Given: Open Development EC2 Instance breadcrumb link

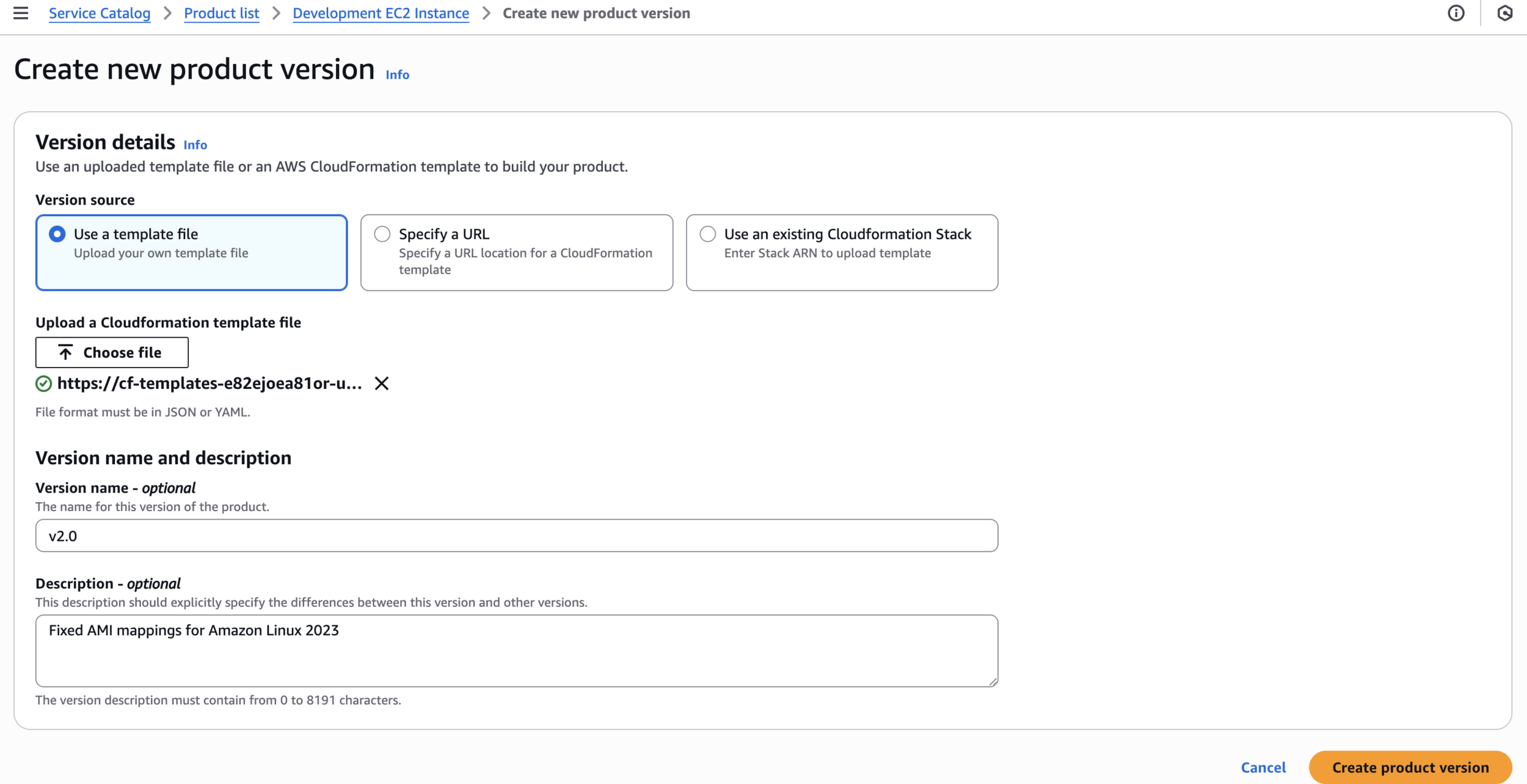Looking at the screenshot, I should tap(381, 13).
